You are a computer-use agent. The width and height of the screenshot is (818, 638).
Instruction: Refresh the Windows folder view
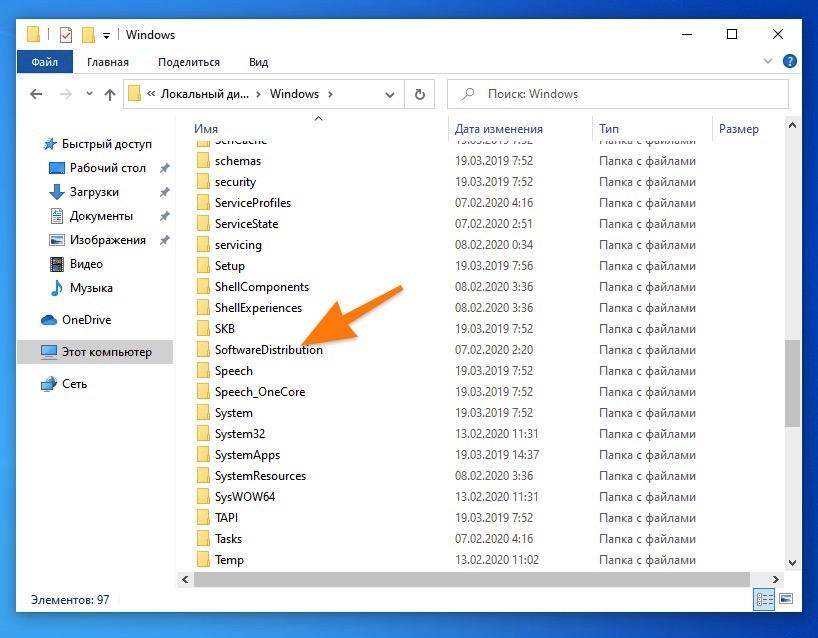pyautogui.click(x=419, y=94)
